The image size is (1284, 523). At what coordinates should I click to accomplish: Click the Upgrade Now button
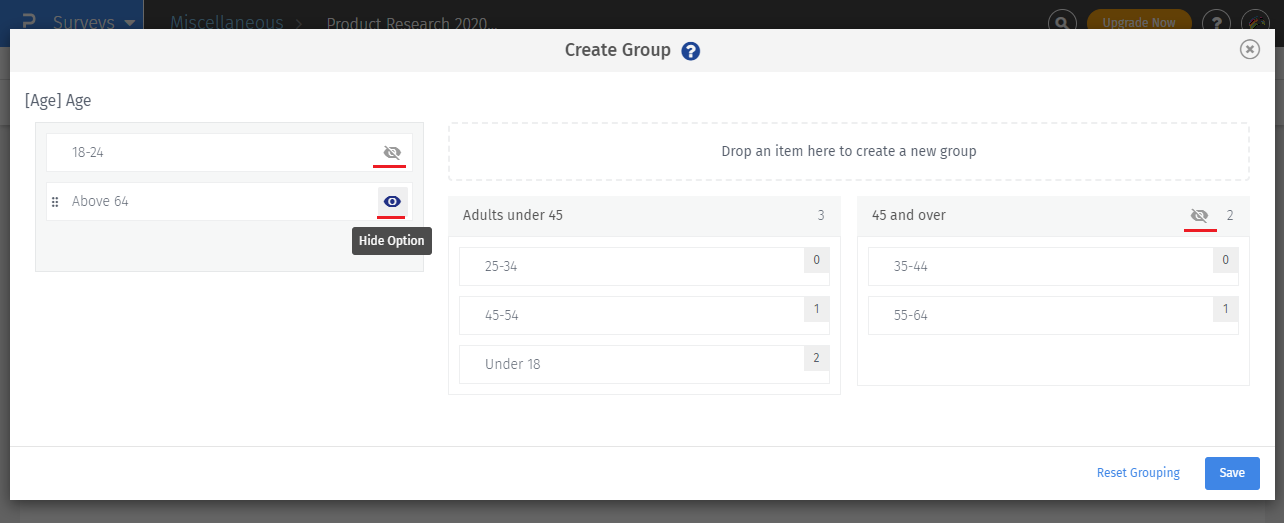point(1138,21)
